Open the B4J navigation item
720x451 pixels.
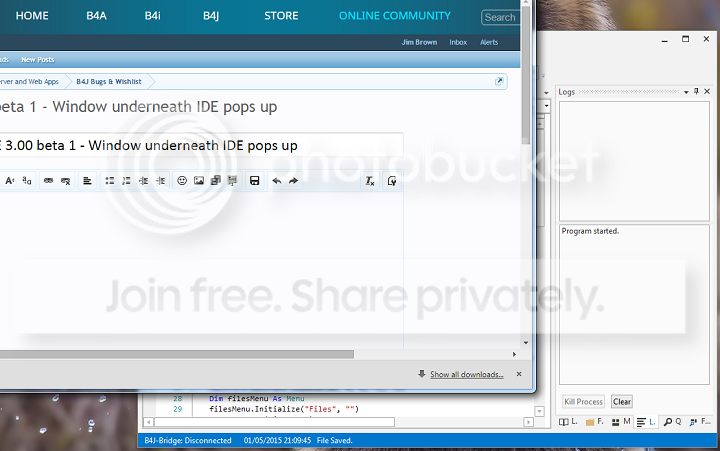[x=211, y=16]
